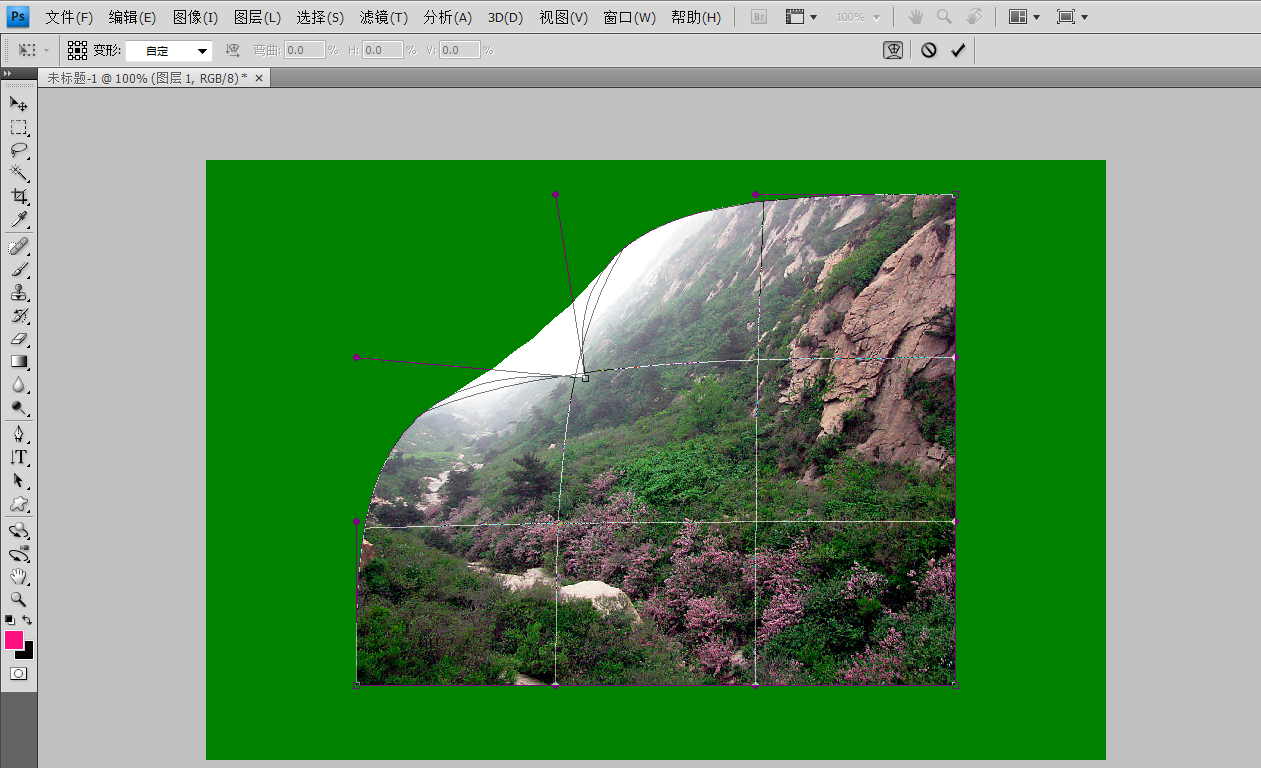Commit the warp transform with checkmark
Screen dimensions: 1261x768
958,50
